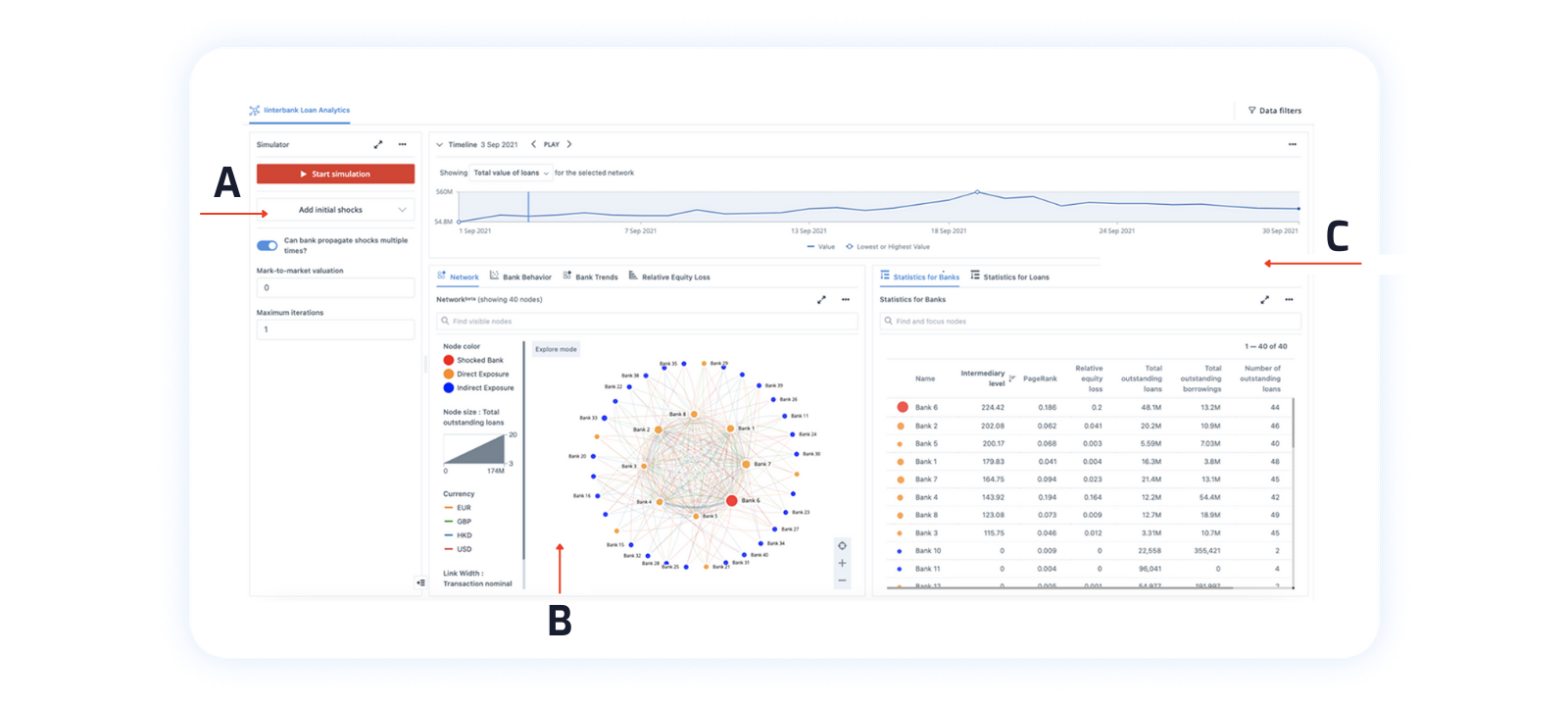
Task: Open the Timeline panel more options menu
Action: (1293, 144)
